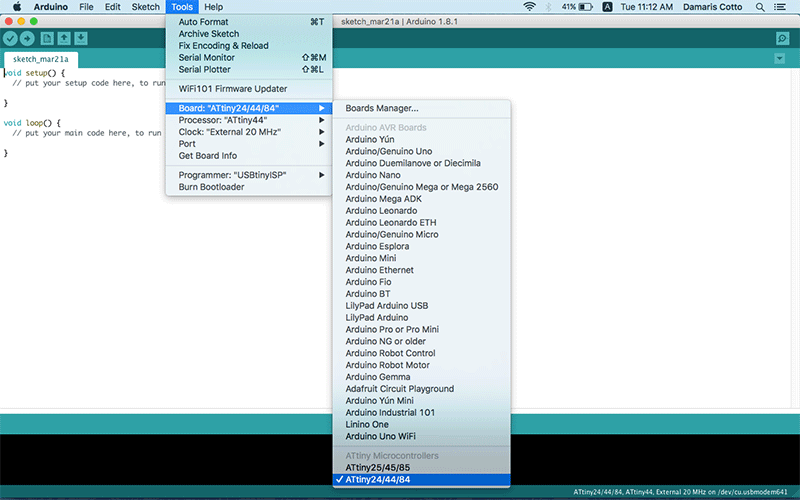Select the checked ATtiny24/44/84 entry

421,480
